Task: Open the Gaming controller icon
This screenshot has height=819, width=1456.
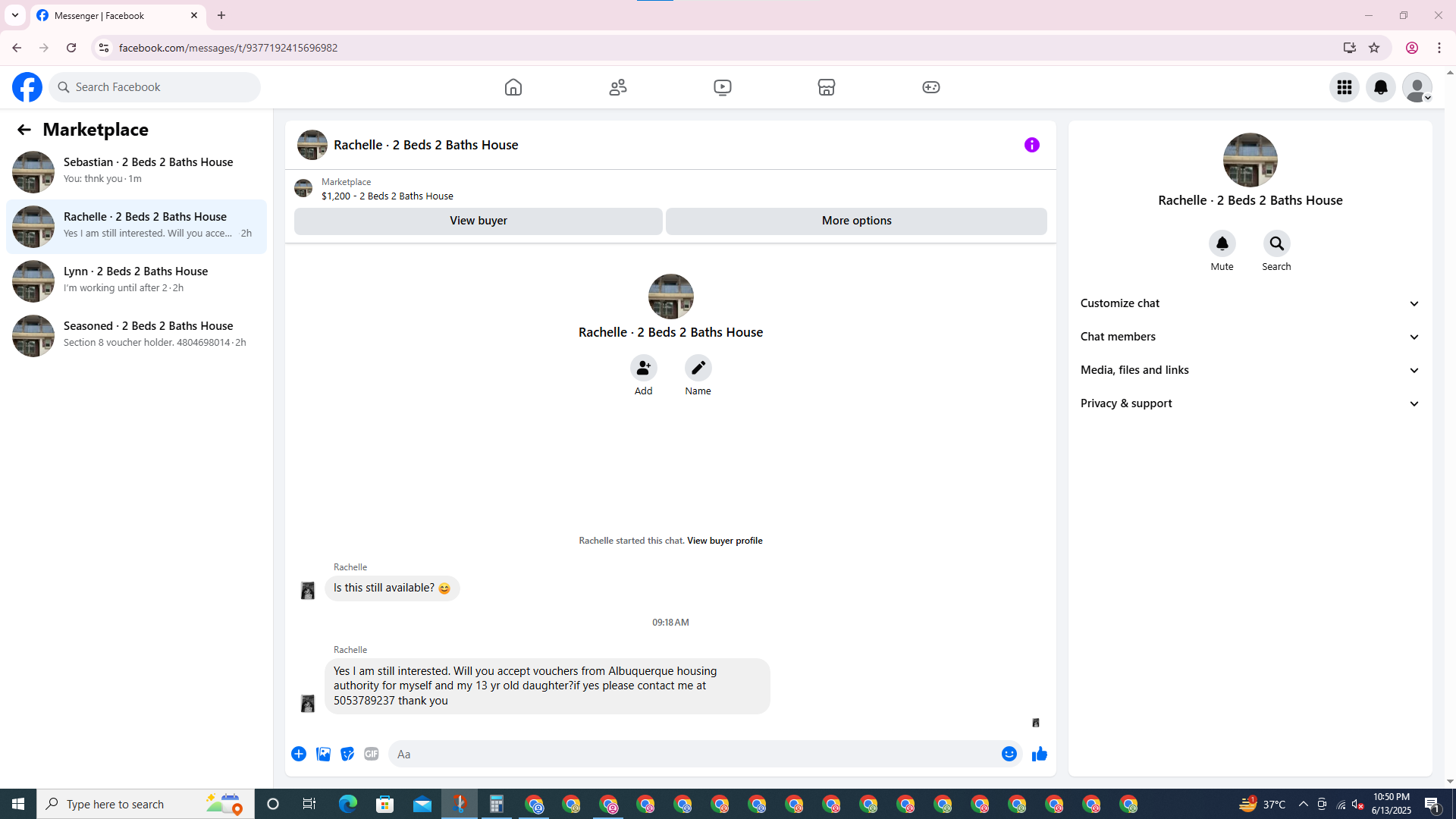Action: (x=931, y=87)
